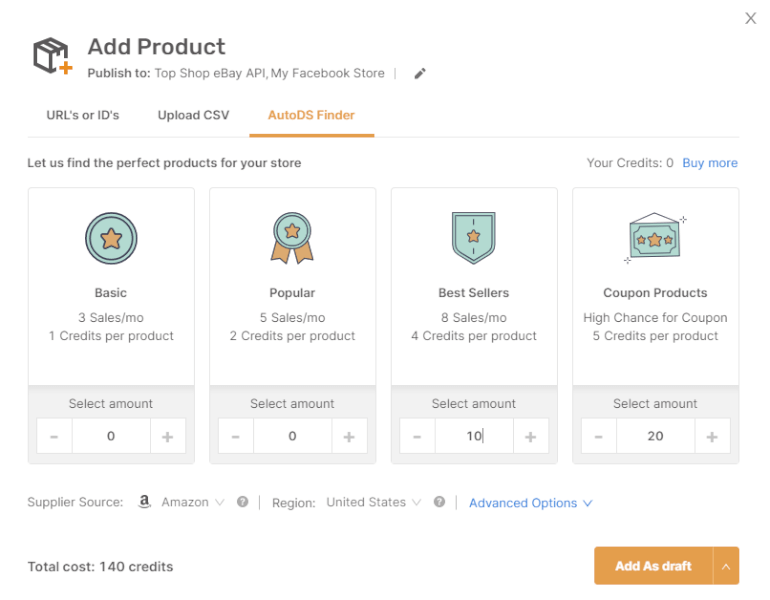Image resolution: width=770 pixels, height=600 pixels.
Task: Click the help icon next to United States
Action: pyautogui.click(x=439, y=503)
